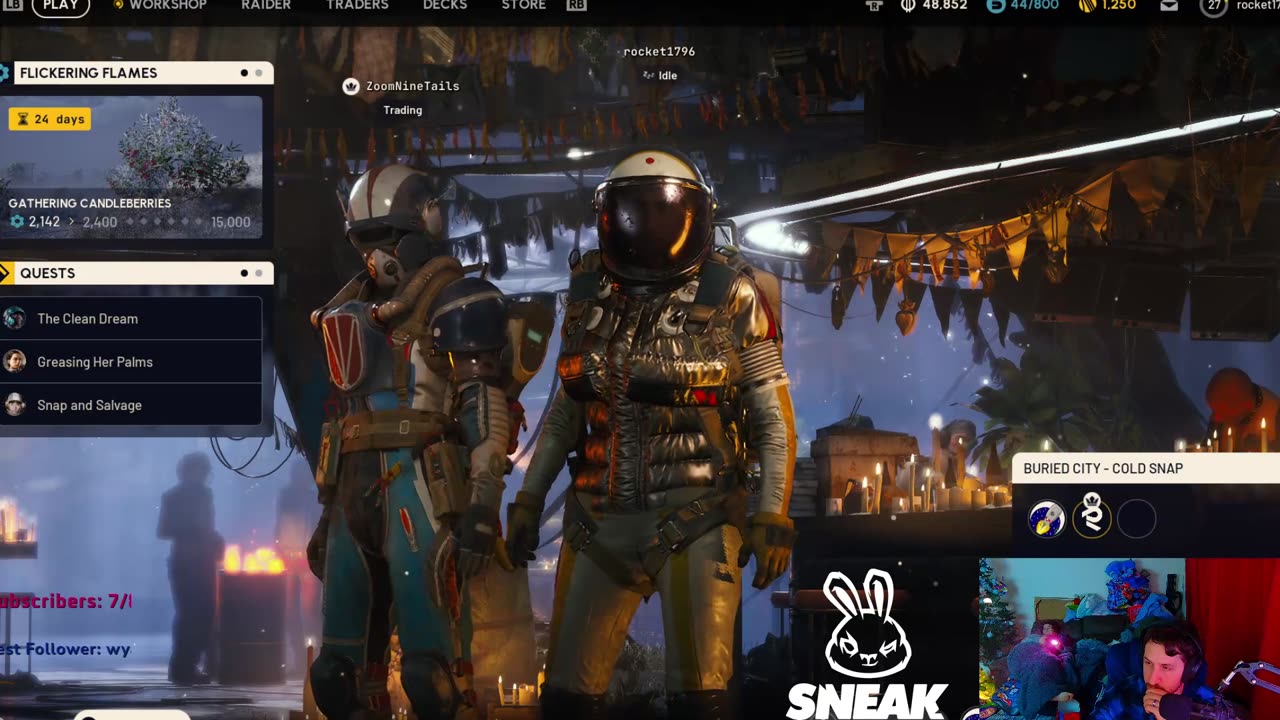Open the RAIDER tab

click(x=266, y=5)
